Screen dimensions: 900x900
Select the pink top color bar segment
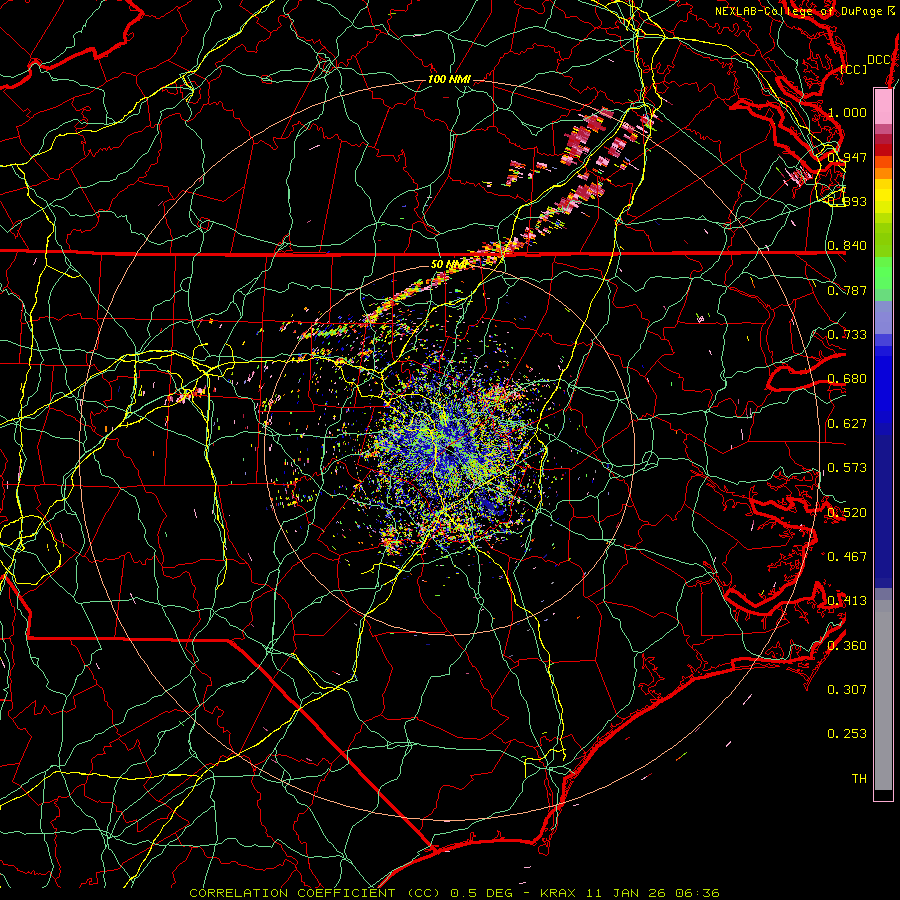tap(883, 106)
